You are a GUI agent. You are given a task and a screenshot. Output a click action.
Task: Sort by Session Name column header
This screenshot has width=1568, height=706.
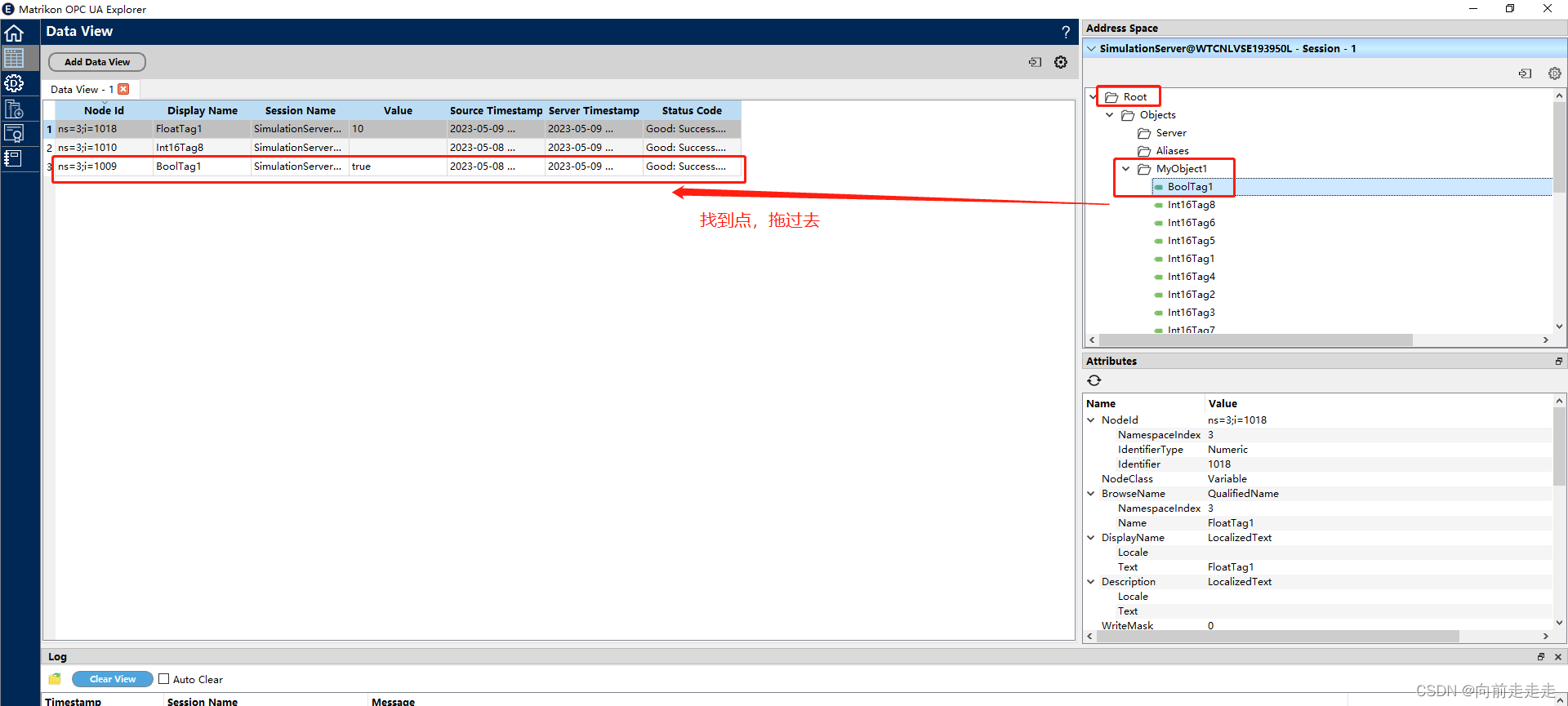click(301, 110)
